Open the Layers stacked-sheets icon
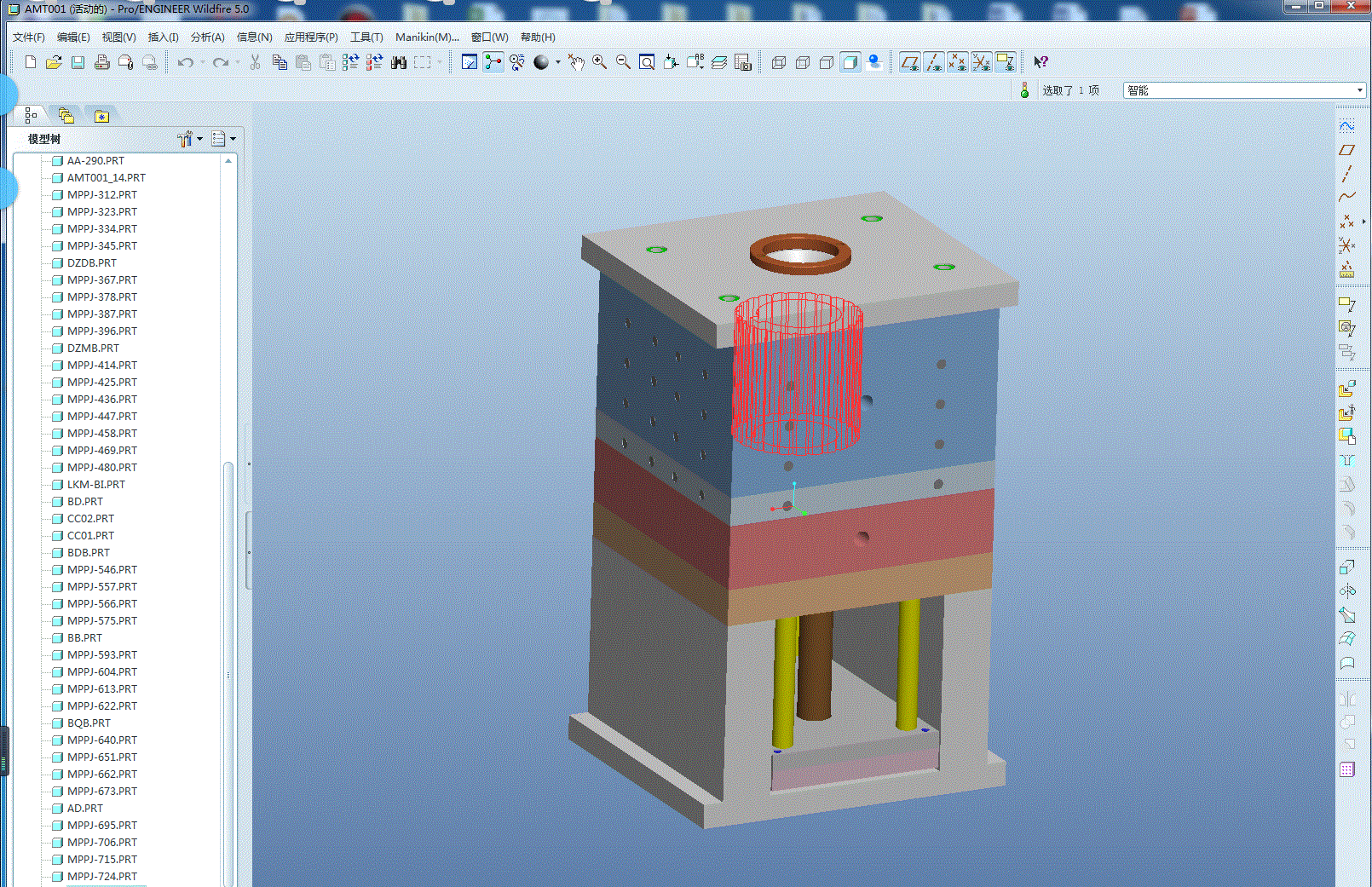 tap(719, 62)
